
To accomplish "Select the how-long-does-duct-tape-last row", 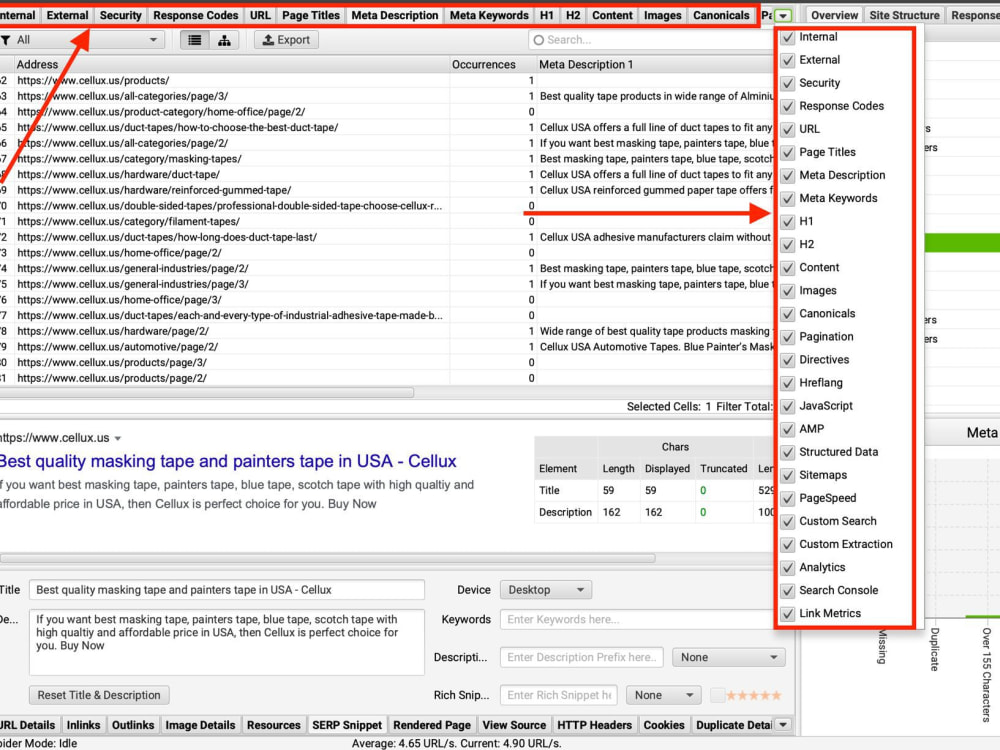I will point(386,237).
